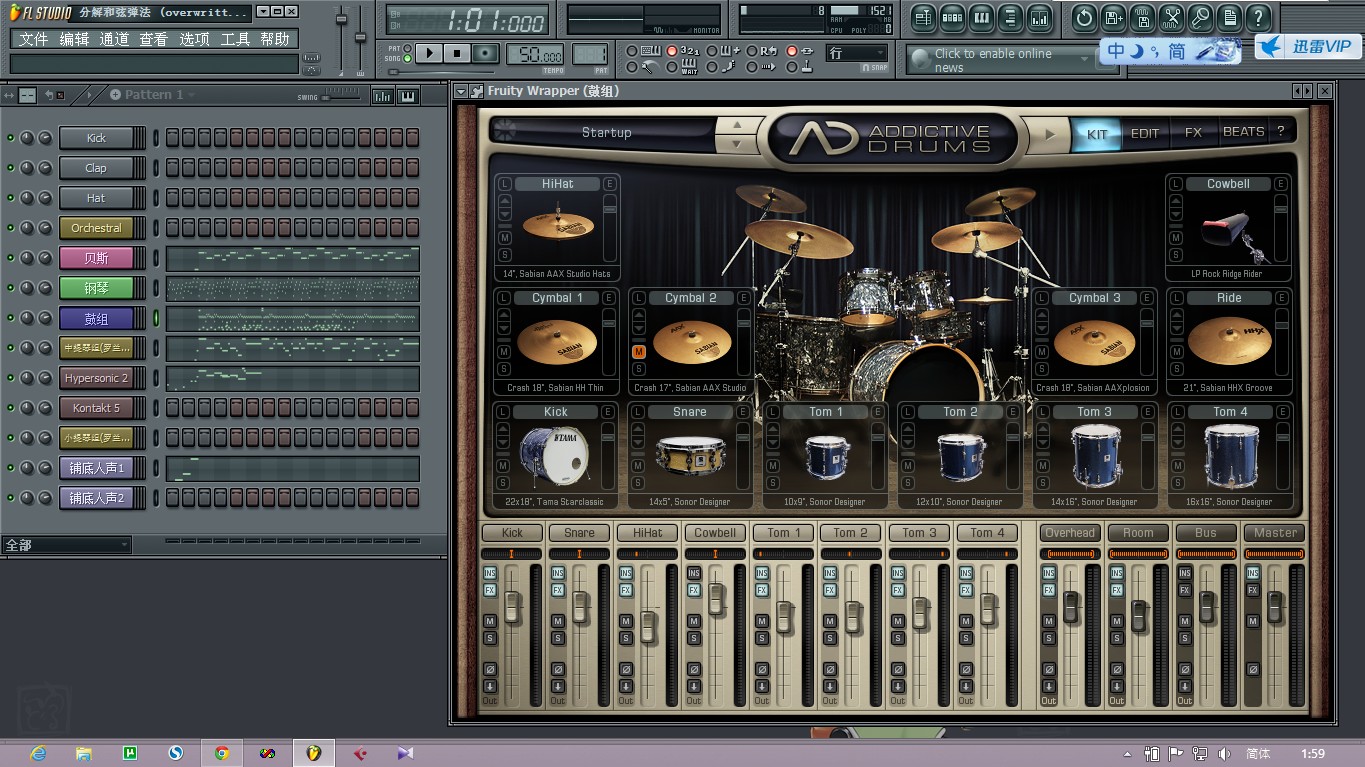
Task: Click the Master mixer strip label
Action: (x=1275, y=533)
